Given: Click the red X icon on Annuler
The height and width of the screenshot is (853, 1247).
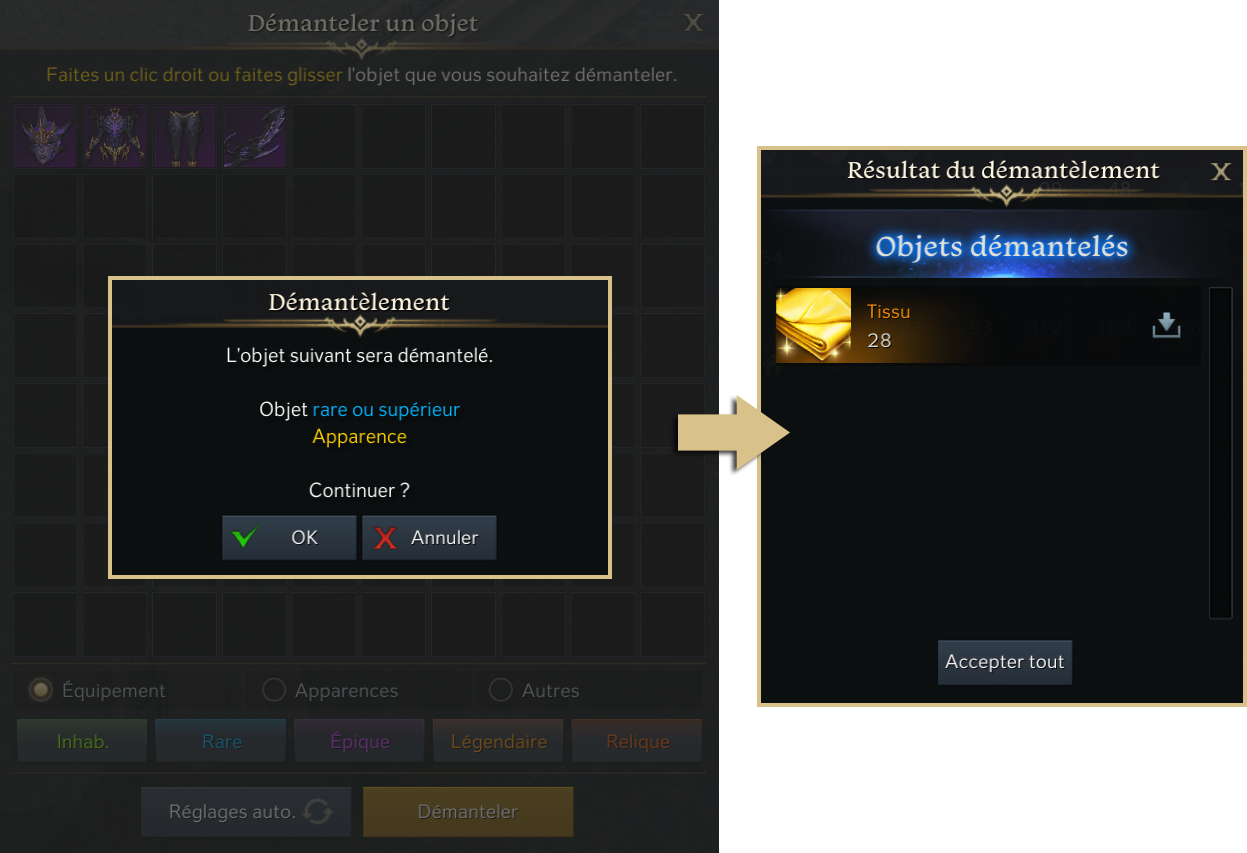Looking at the screenshot, I should [x=385, y=538].
